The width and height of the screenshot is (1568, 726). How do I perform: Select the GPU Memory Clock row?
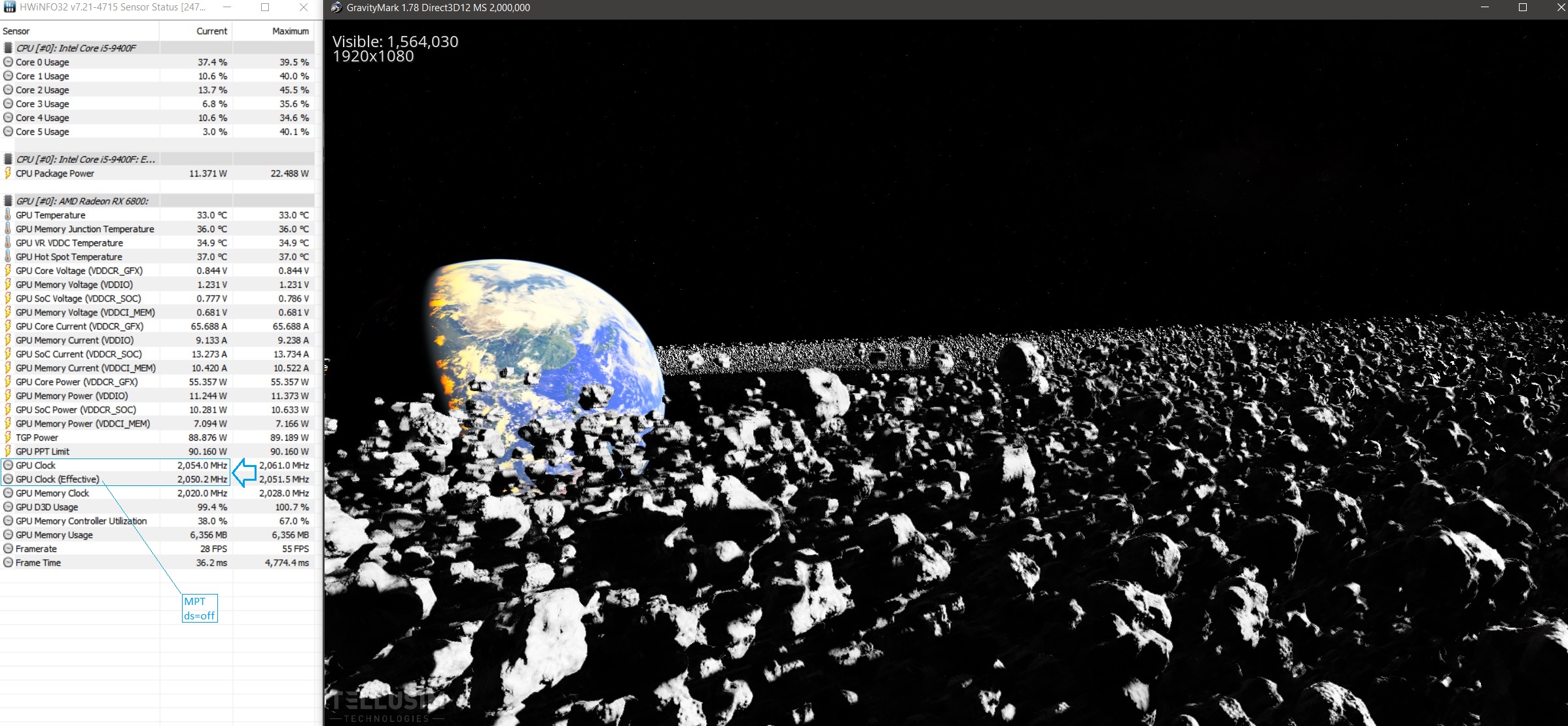(52, 493)
